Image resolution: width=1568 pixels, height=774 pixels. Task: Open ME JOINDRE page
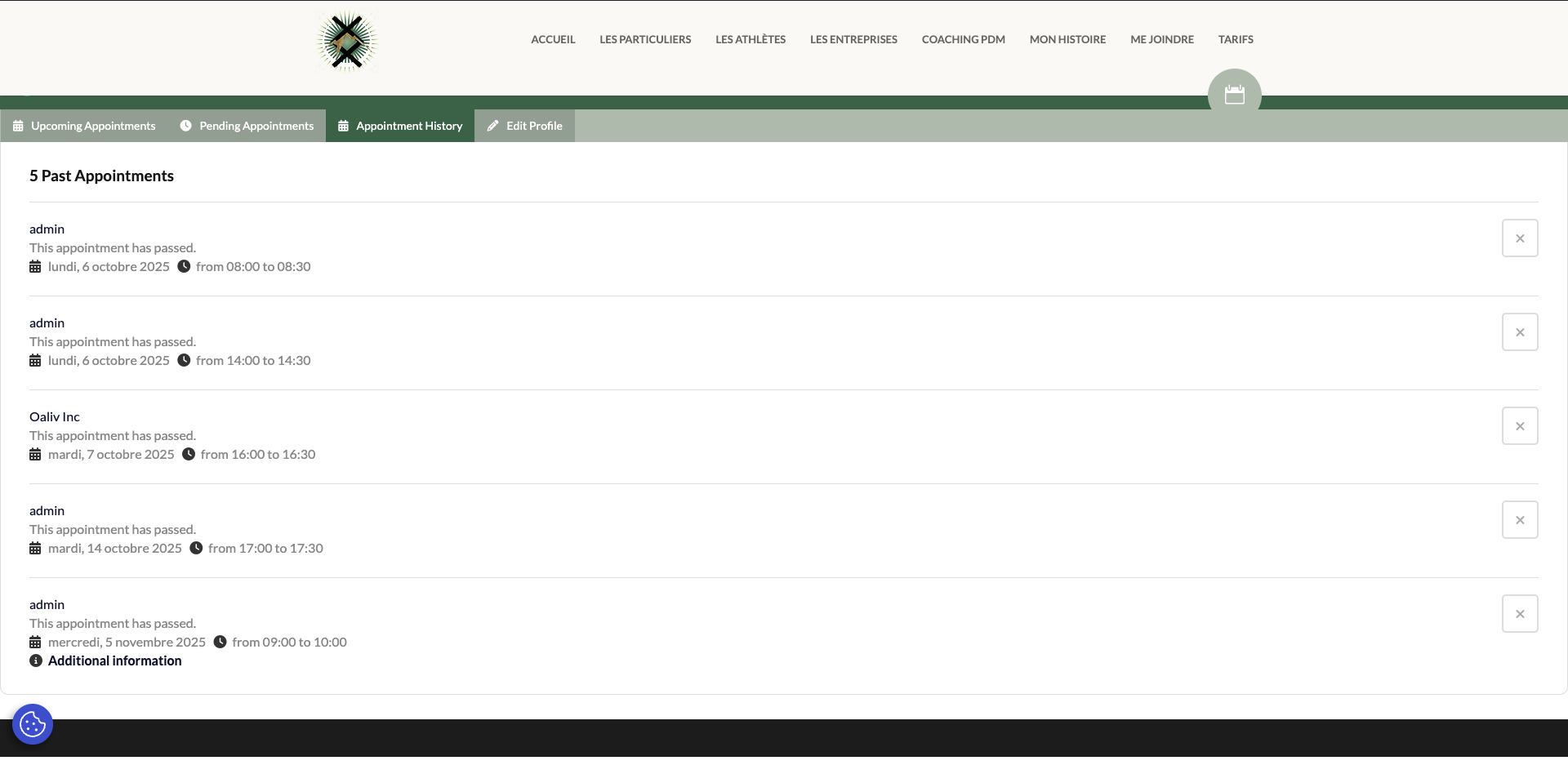[x=1162, y=39]
